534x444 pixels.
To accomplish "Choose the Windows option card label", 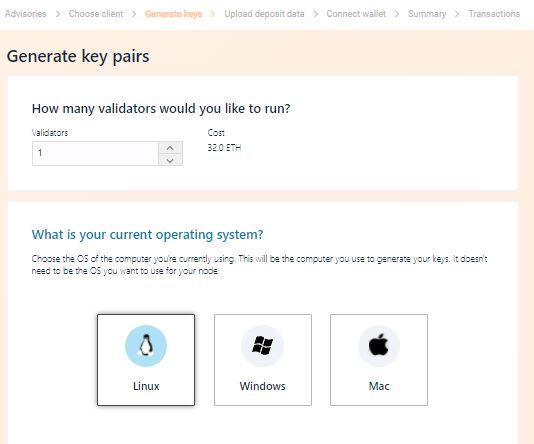I will pyautogui.click(x=263, y=386).
